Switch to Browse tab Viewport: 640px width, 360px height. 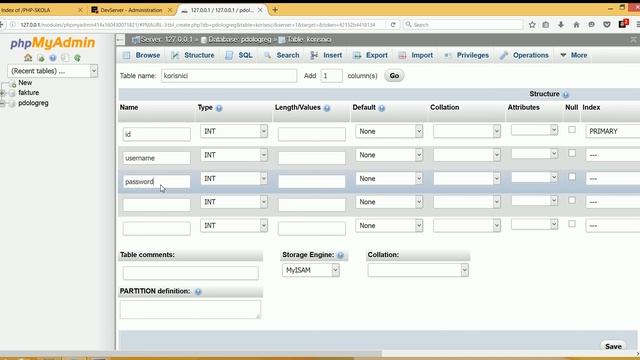(142, 55)
